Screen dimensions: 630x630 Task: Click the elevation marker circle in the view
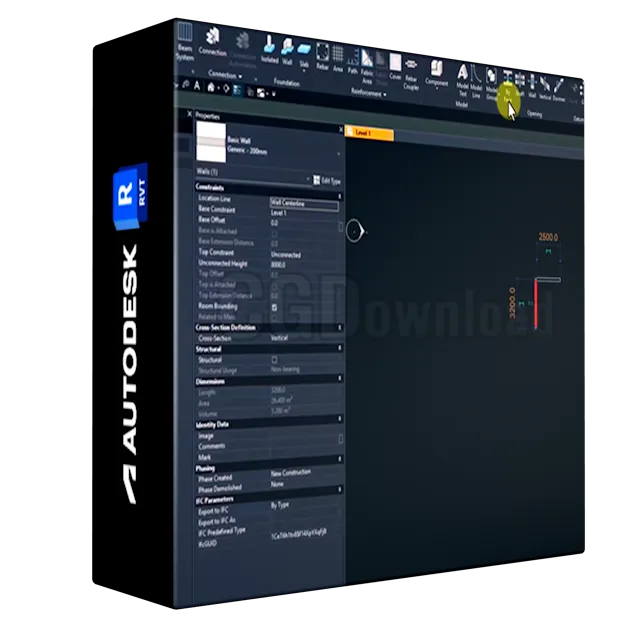[x=355, y=231]
